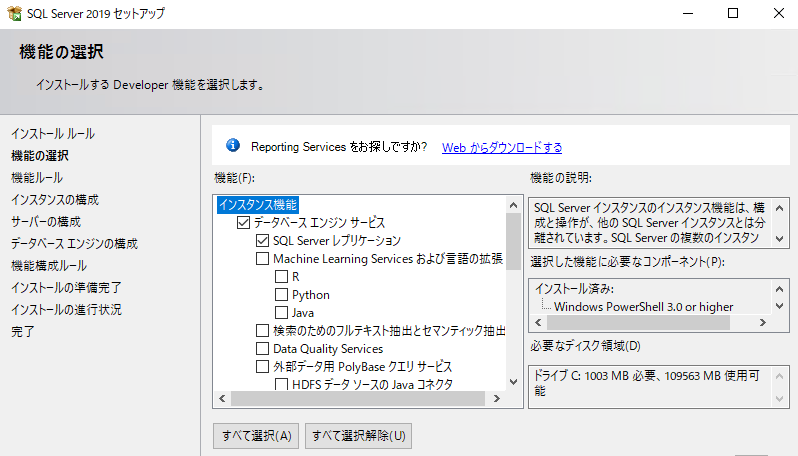Viewport: 798px width, 456px height.
Task: Click インストール済み: tree node
Action: (x=574, y=289)
